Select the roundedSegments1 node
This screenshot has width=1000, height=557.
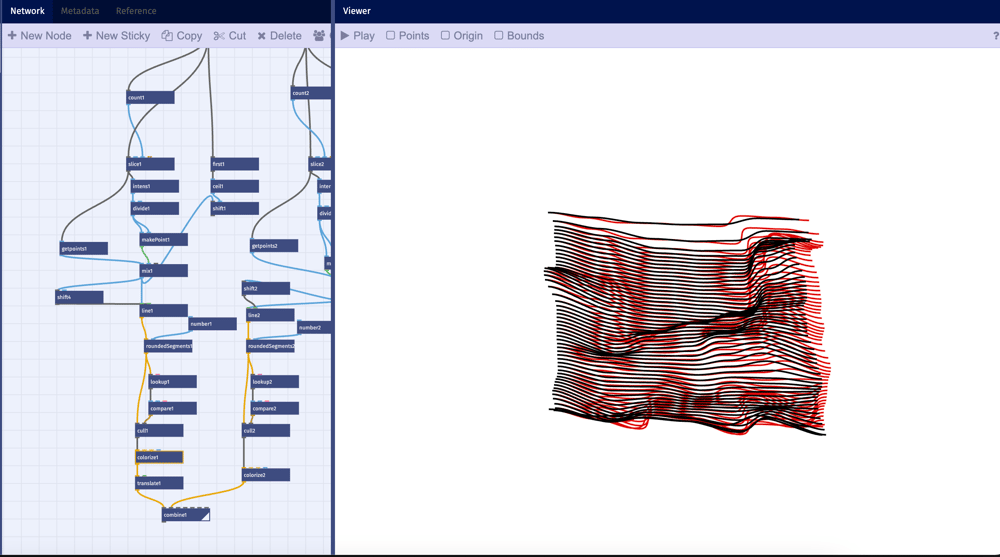[x=168, y=346]
